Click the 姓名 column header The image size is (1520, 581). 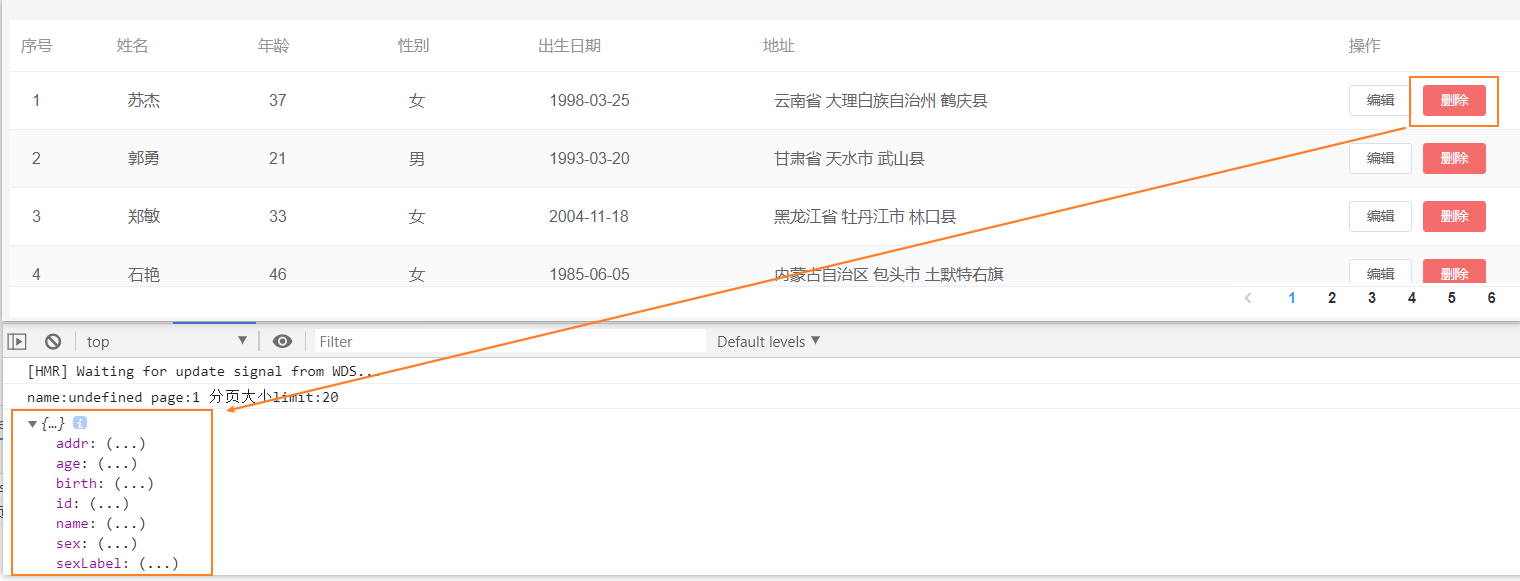pyautogui.click(x=132, y=46)
